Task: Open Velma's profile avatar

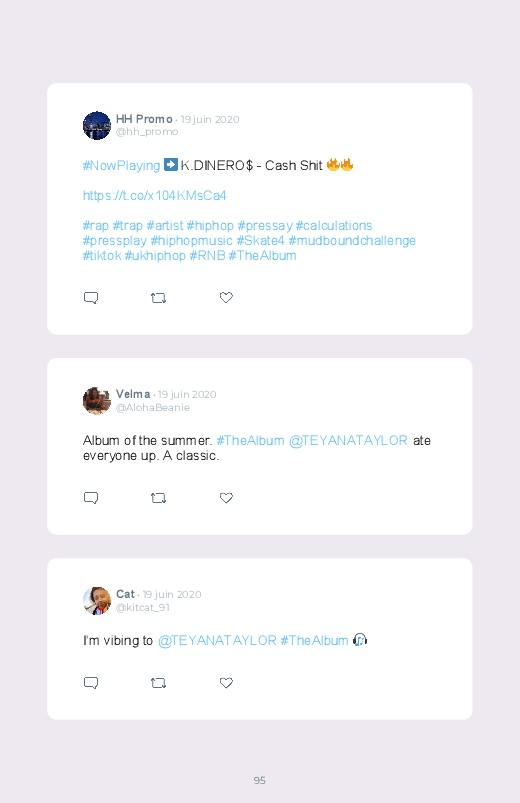Action: [97, 400]
